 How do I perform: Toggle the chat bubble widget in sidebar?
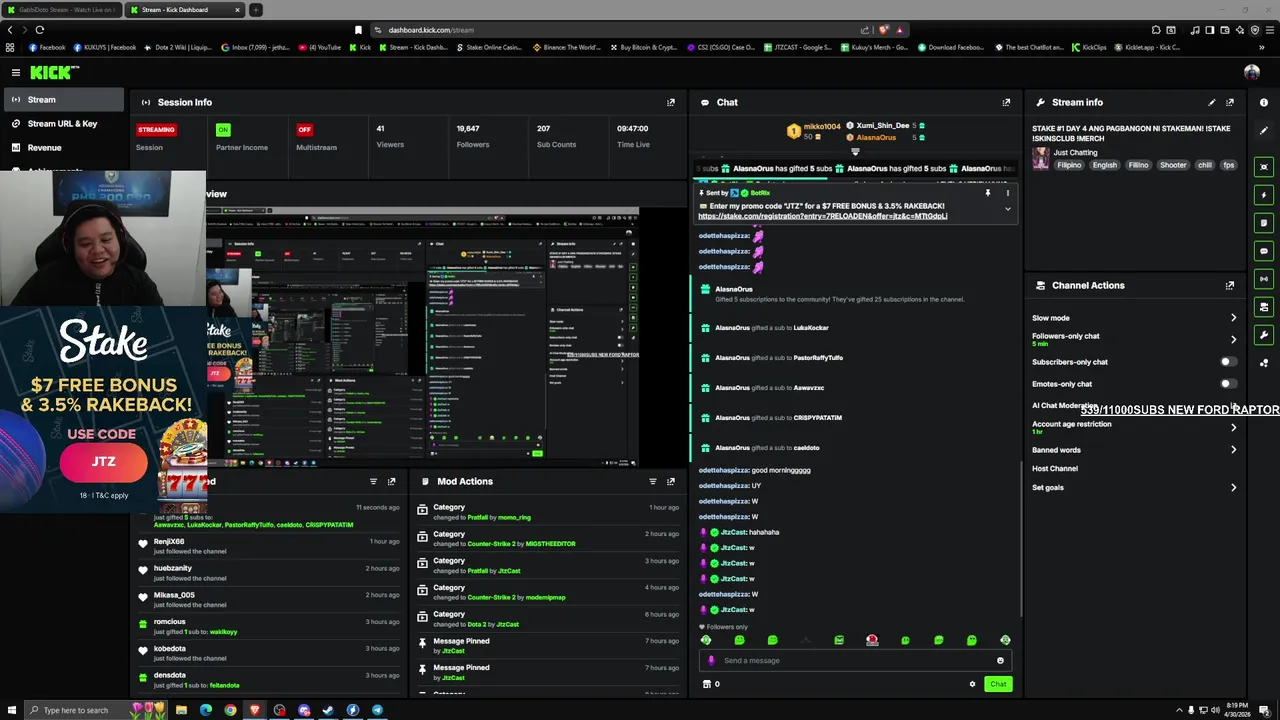(1264, 251)
